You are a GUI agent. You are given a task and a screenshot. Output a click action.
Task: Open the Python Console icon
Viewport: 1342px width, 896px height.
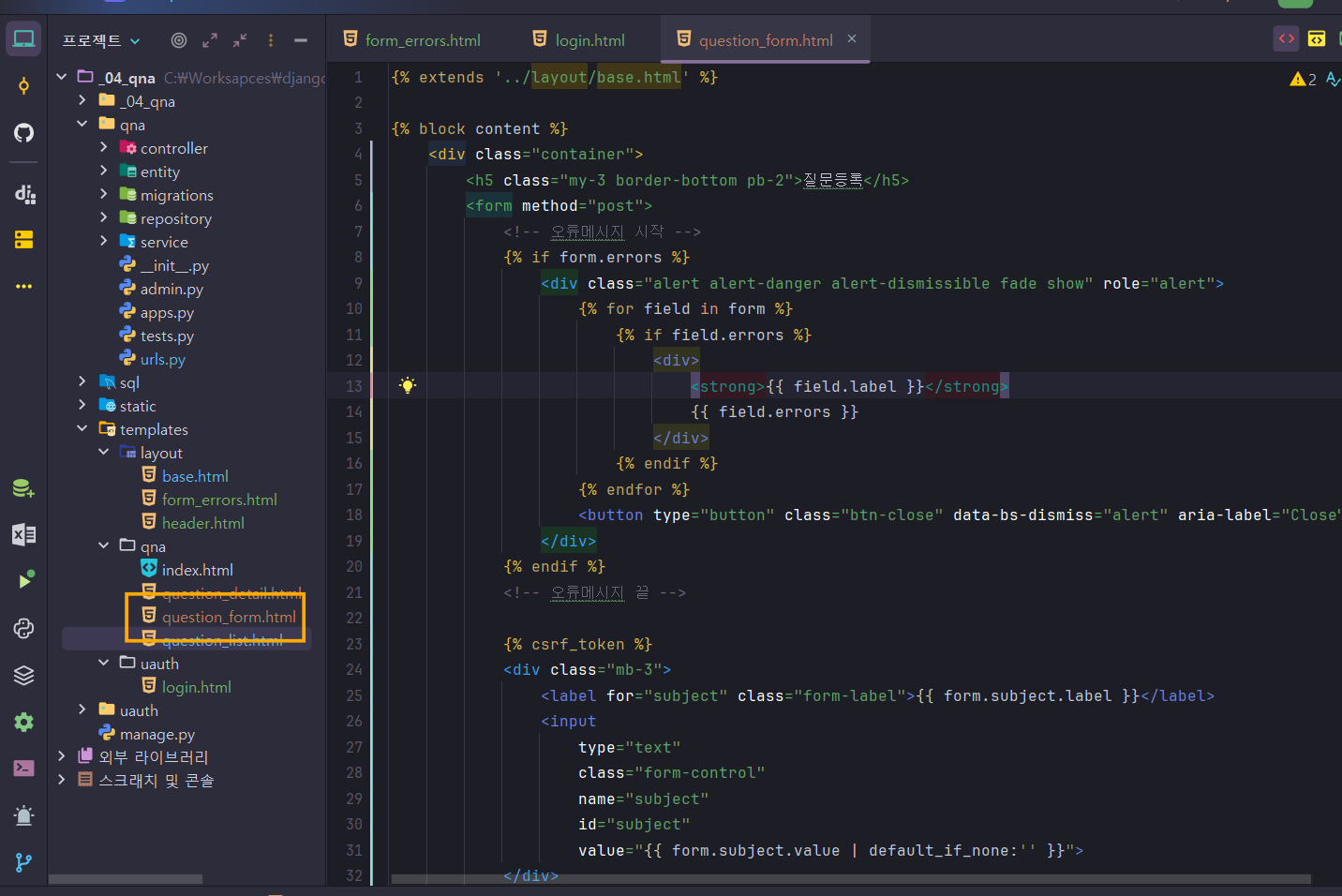click(24, 628)
